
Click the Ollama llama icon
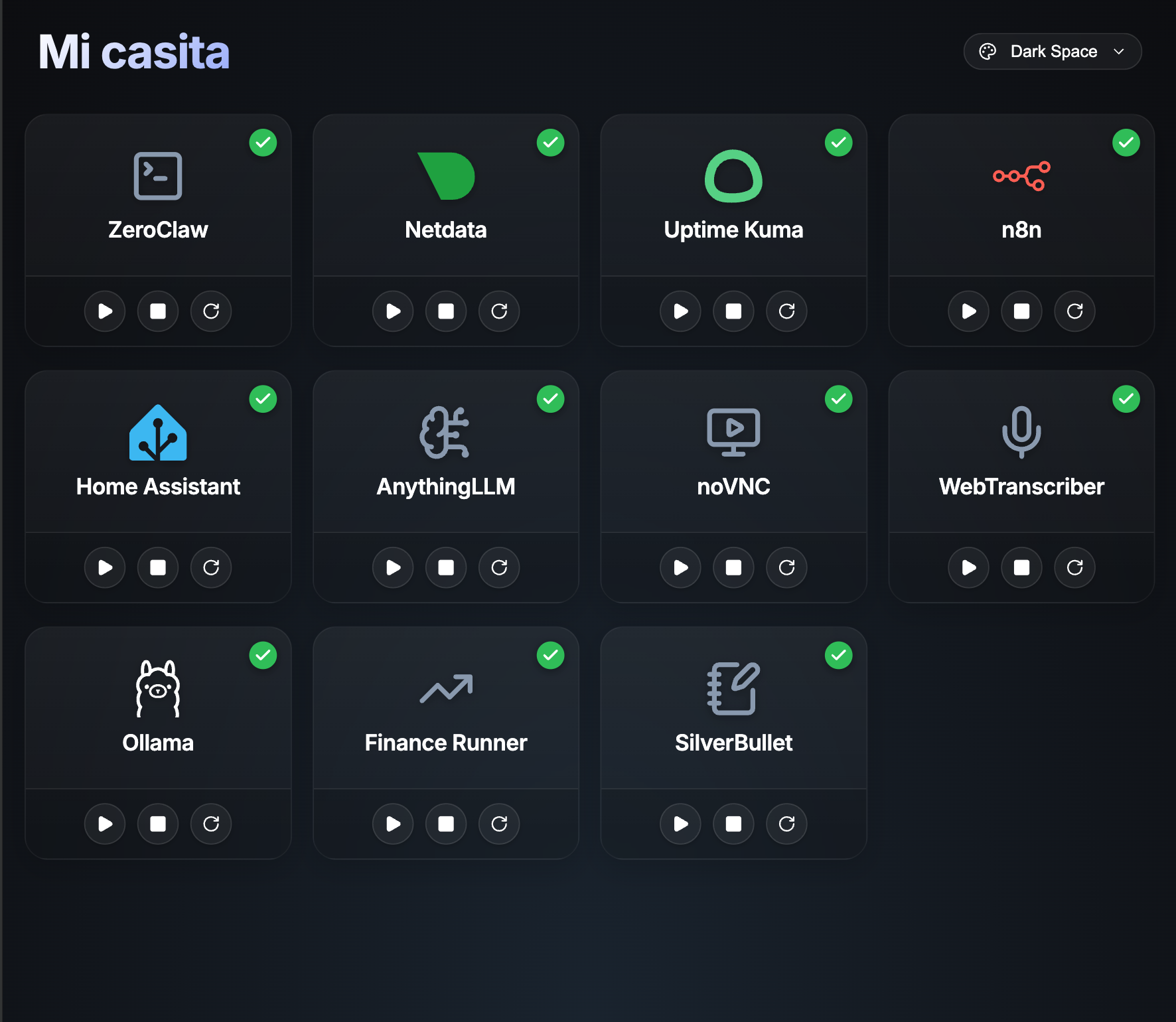[157, 688]
